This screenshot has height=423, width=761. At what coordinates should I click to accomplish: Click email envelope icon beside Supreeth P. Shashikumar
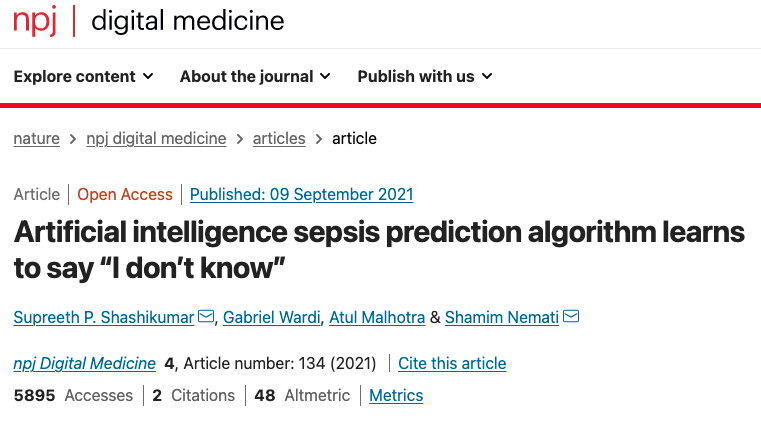point(206,316)
